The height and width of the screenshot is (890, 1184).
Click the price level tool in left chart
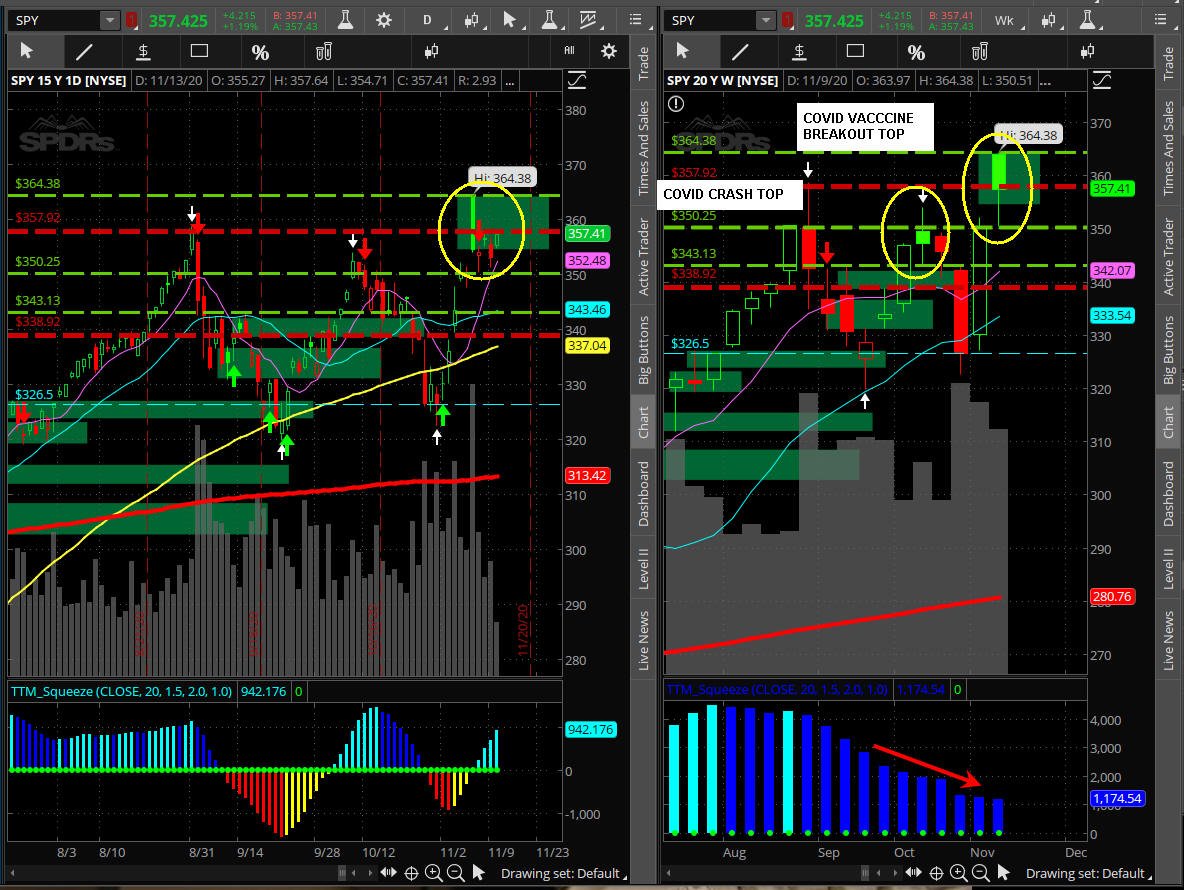pos(143,51)
